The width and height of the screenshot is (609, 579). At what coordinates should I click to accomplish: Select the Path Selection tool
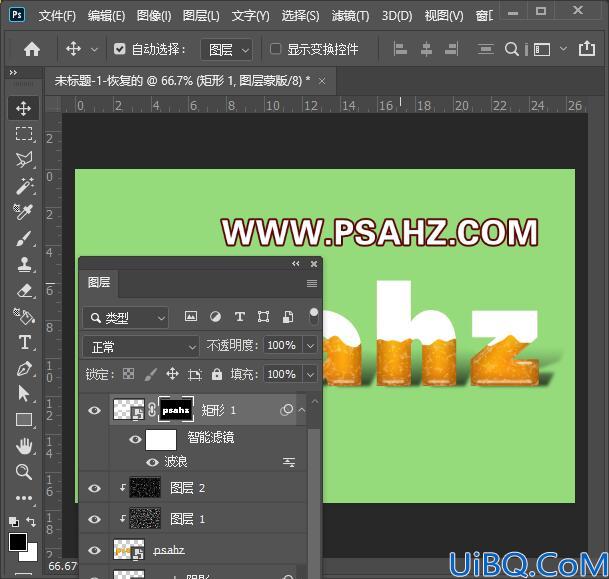click(24, 394)
